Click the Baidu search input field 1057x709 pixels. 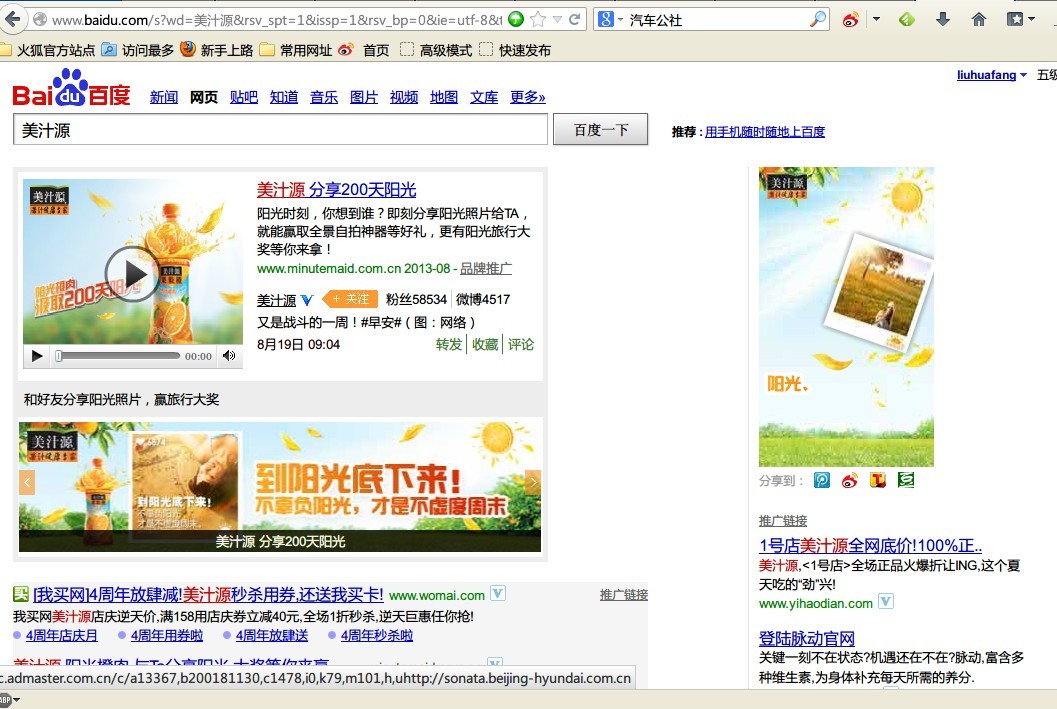[280, 129]
